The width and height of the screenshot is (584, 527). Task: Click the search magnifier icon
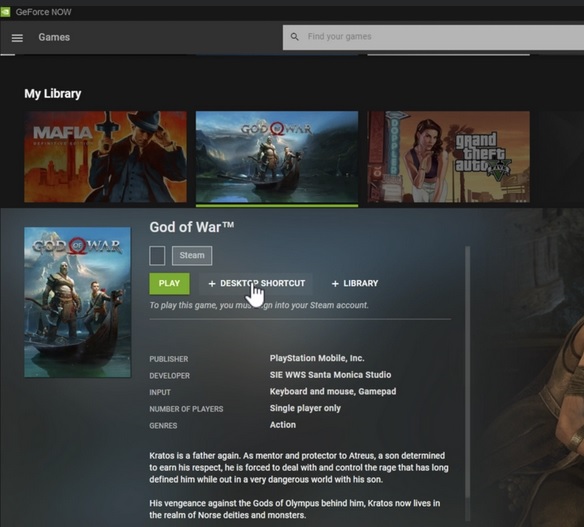pyautogui.click(x=295, y=37)
